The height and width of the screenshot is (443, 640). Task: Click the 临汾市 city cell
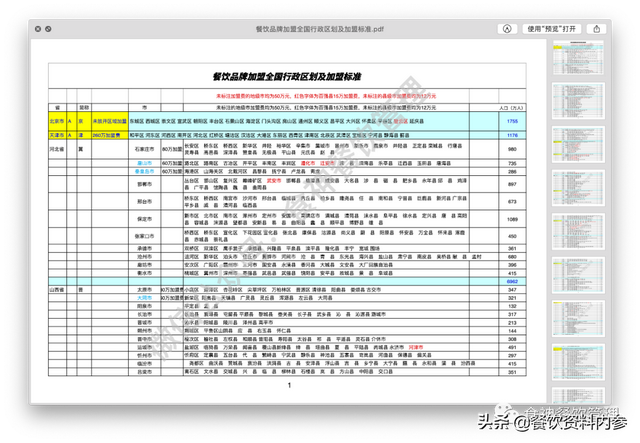144,363
